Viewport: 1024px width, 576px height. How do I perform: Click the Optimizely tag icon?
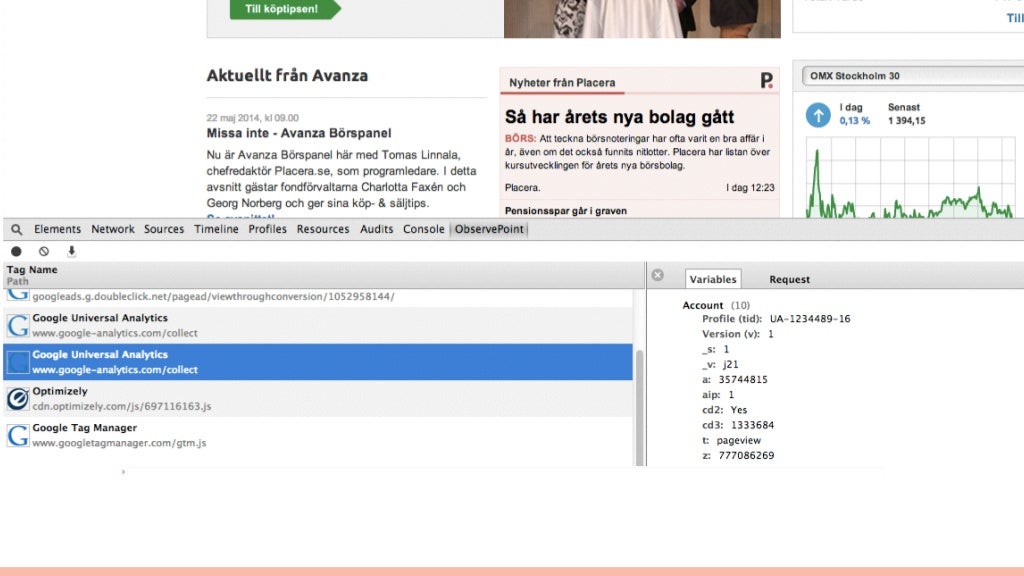pyautogui.click(x=18, y=398)
